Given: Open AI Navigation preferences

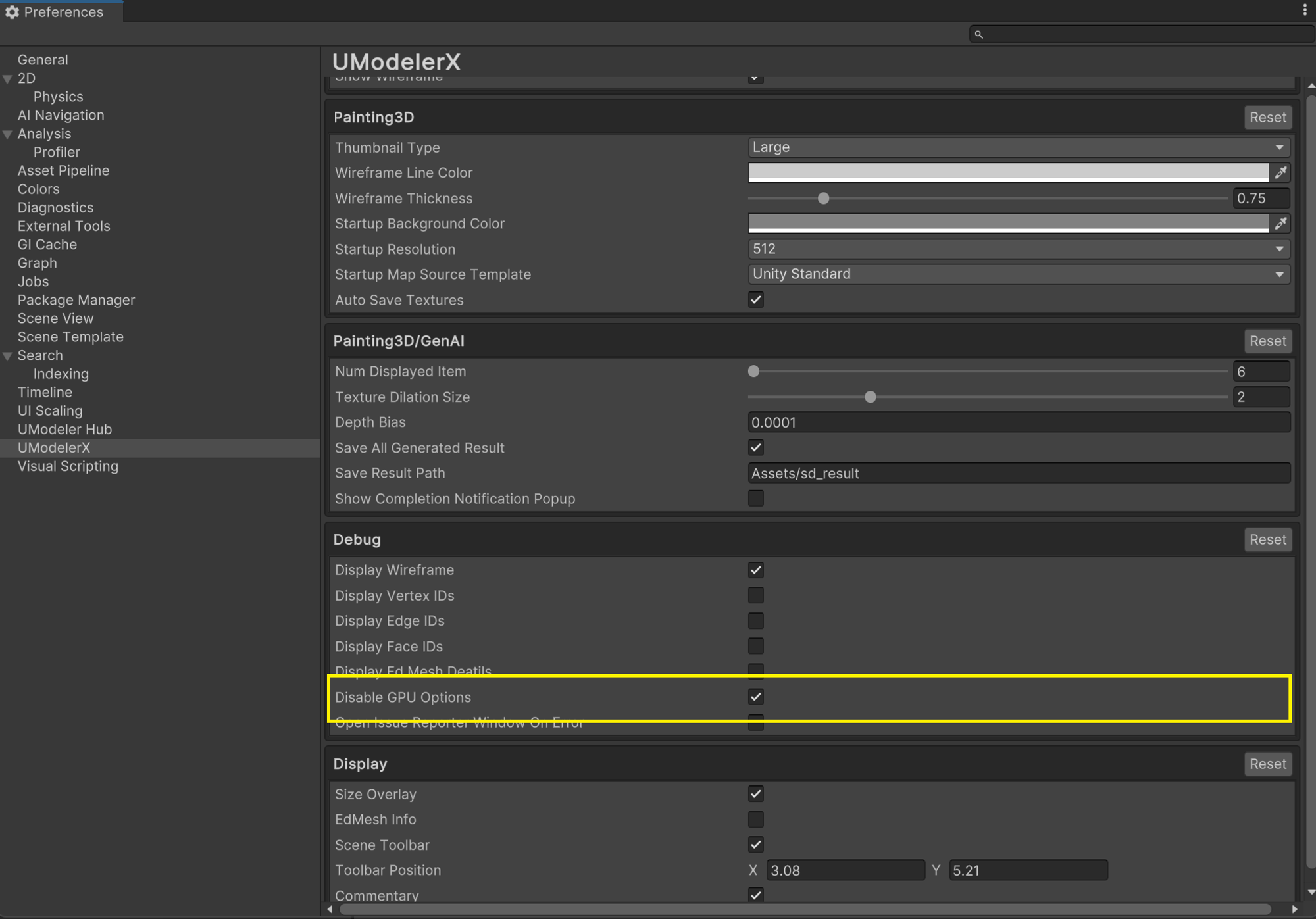Looking at the screenshot, I should click(61, 115).
